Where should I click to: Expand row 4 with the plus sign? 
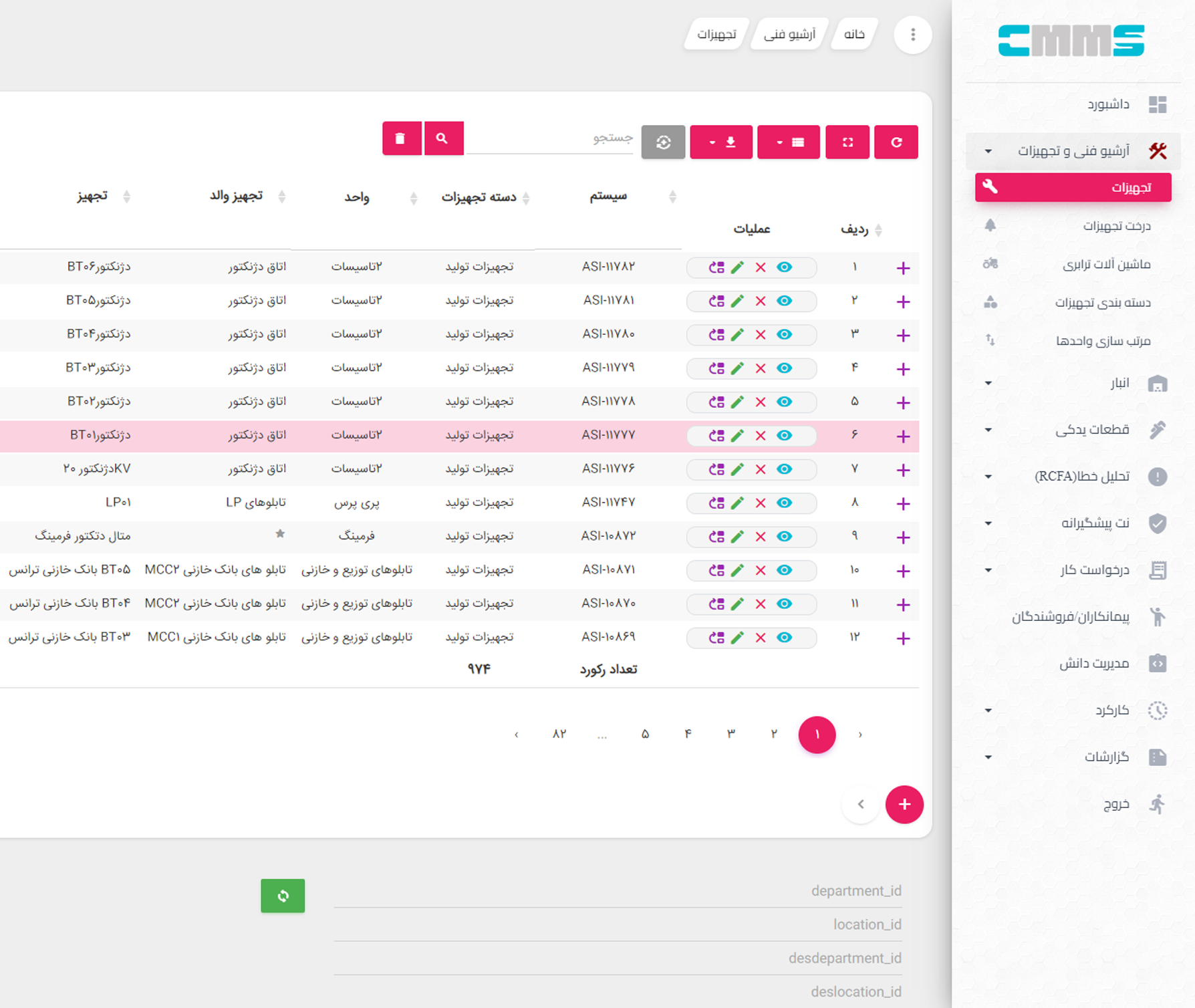[x=903, y=369]
